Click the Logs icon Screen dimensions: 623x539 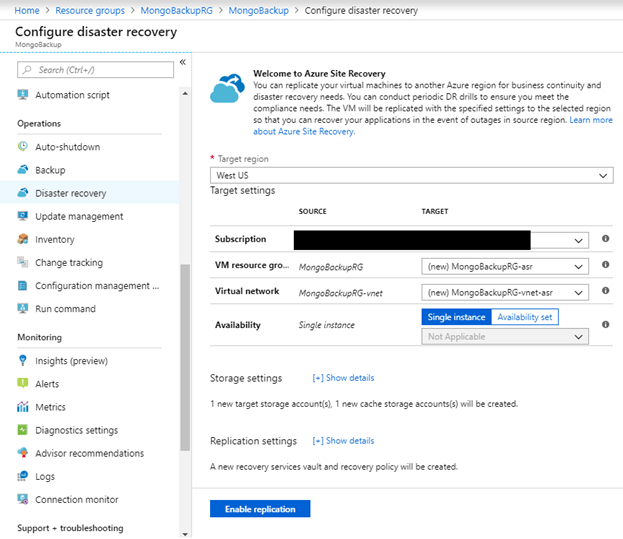coord(23,476)
